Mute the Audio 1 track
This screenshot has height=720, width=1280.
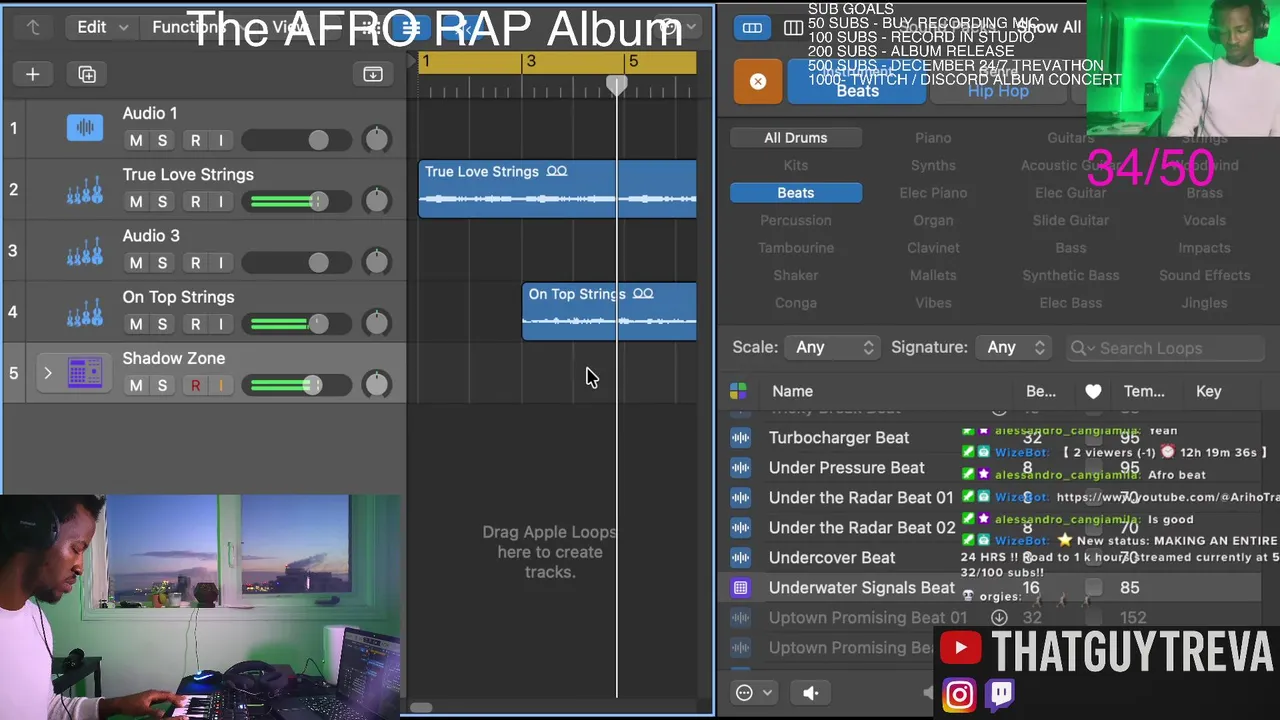click(136, 140)
